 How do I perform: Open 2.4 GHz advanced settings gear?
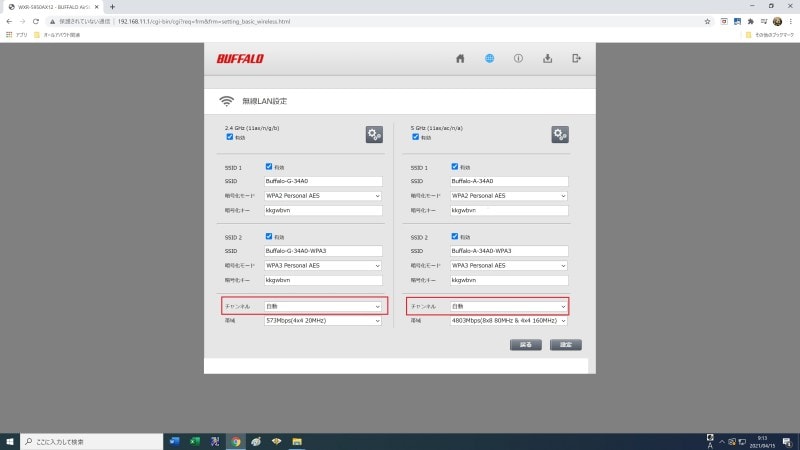tap(374, 134)
